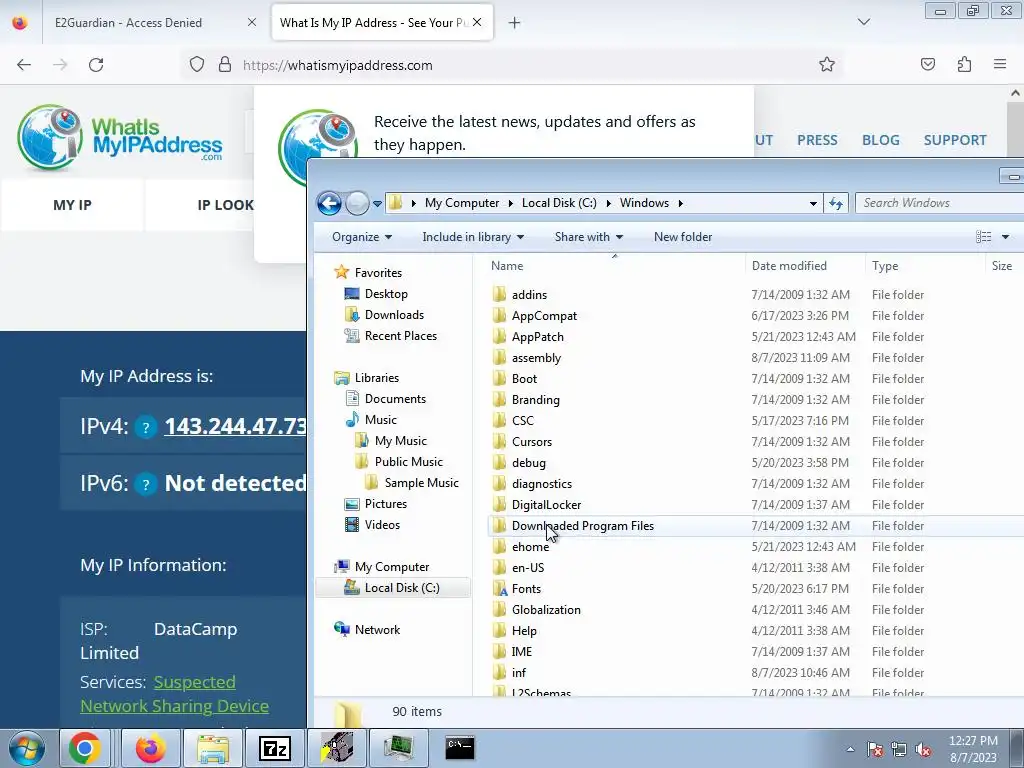1024x768 pixels.
Task: Launch Google Chrome from the taskbar
Action: (84, 748)
